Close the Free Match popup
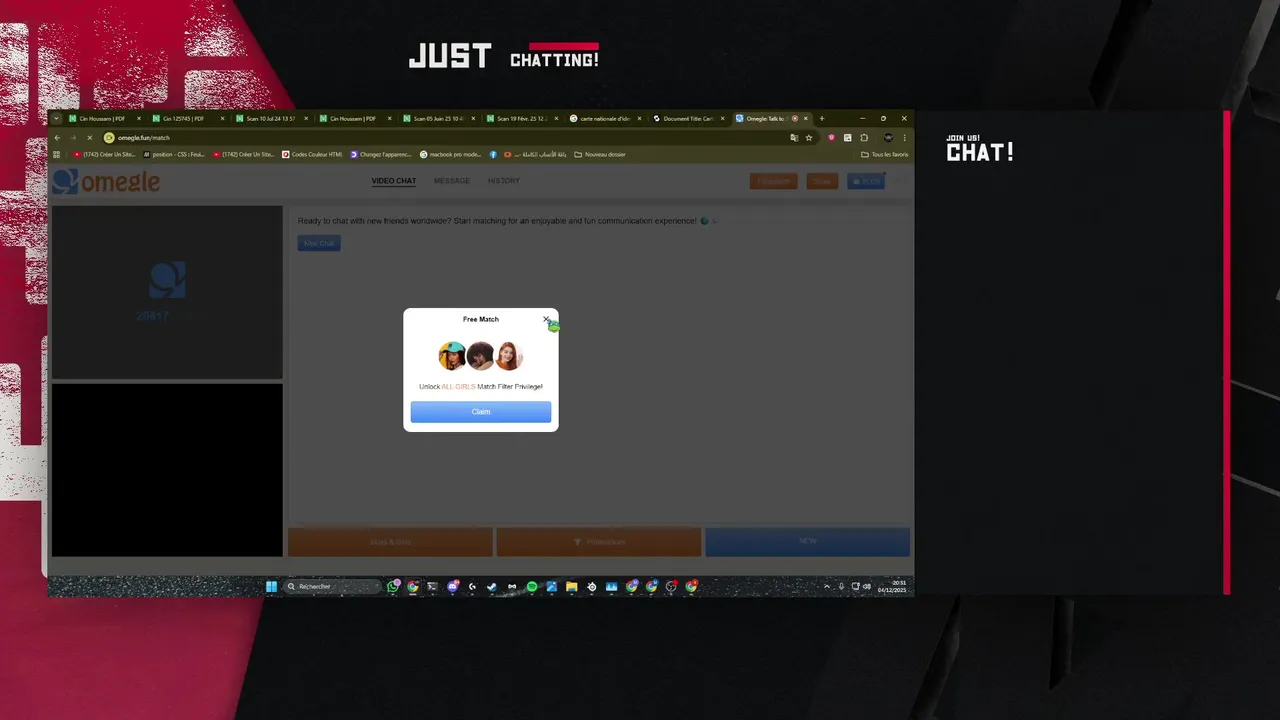 (x=546, y=319)
